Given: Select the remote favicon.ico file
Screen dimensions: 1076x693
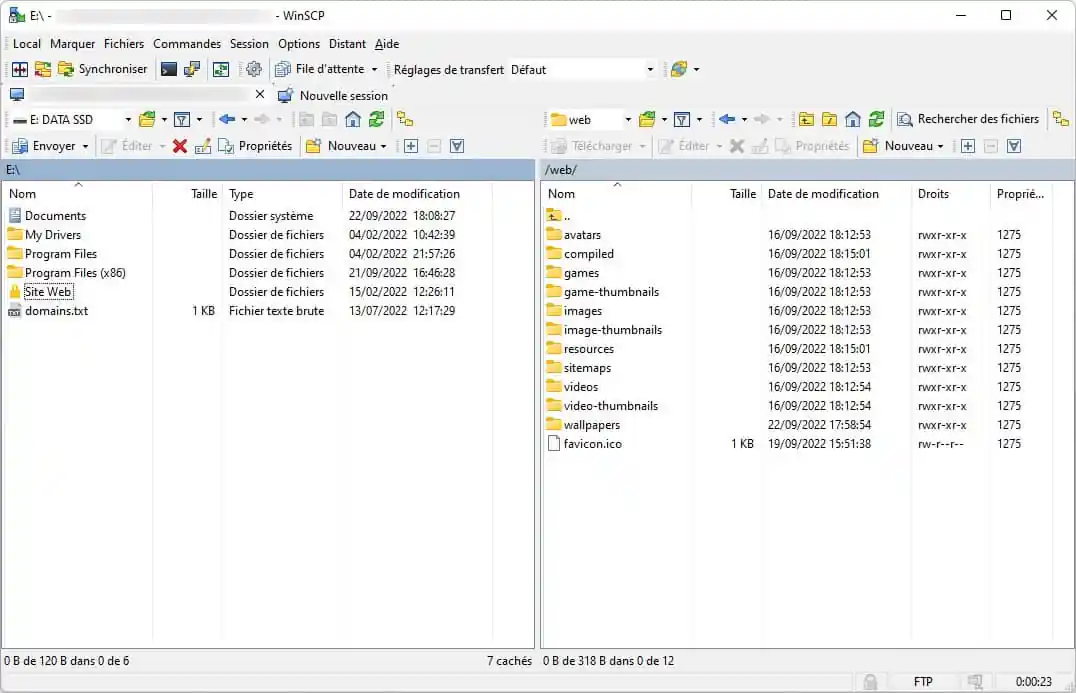Looking at the screenshot, I should point(593,444).
